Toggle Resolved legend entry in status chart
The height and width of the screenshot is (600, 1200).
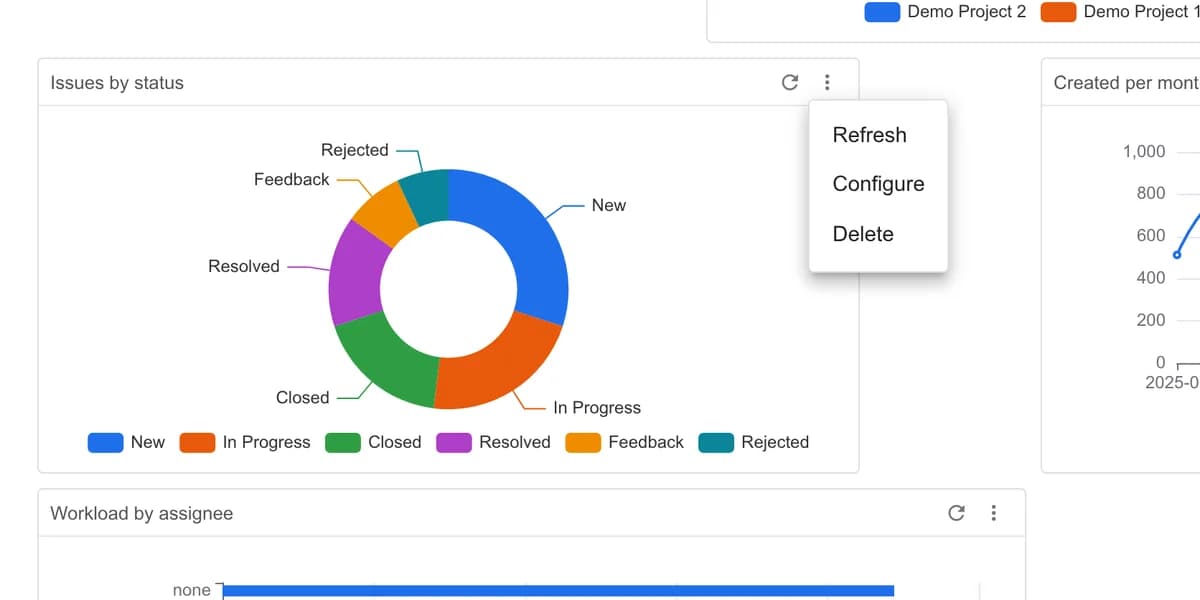tap(494, 442)
